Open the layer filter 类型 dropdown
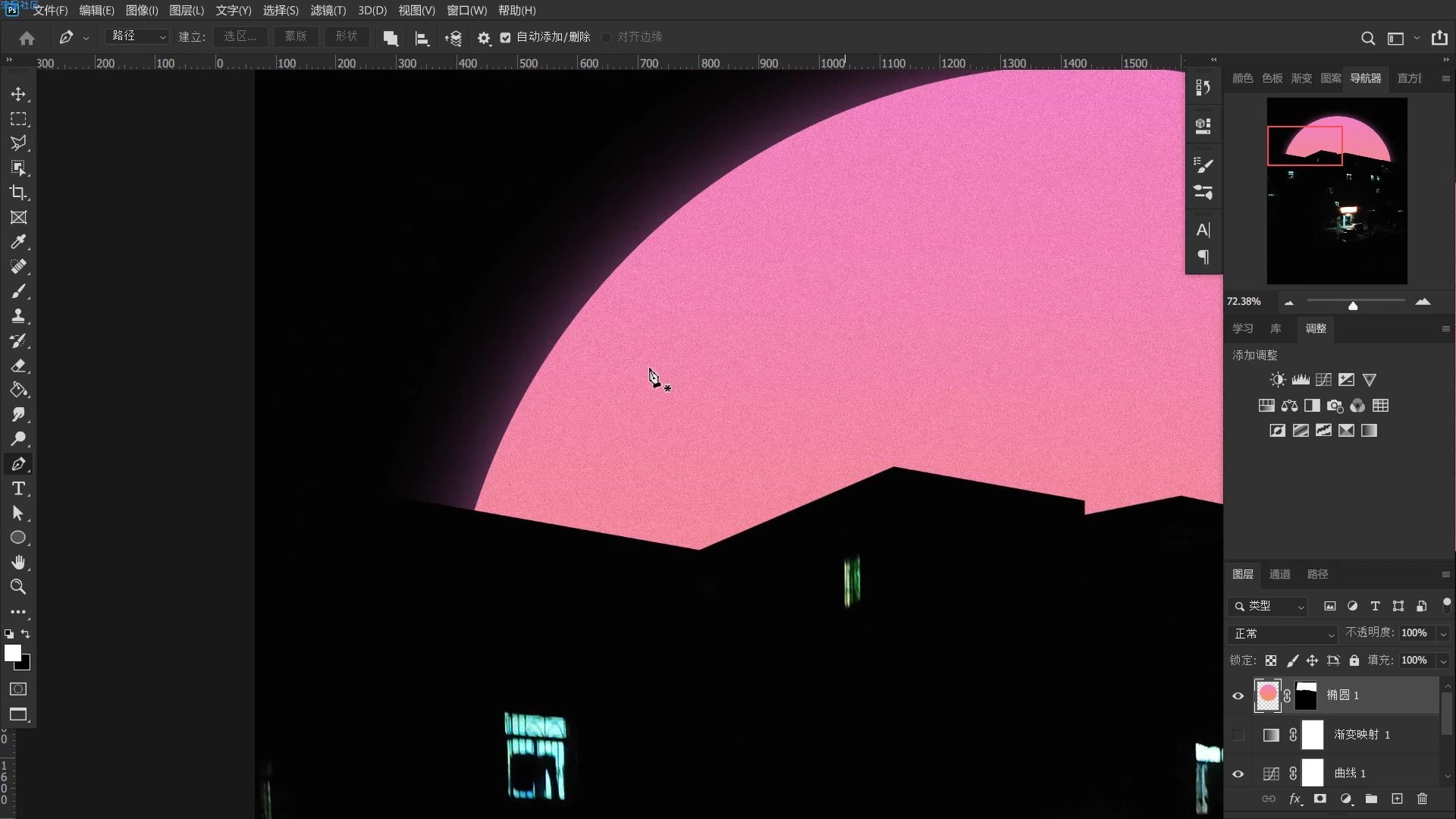The image size is (1456, 819). tap(1268, 607)
